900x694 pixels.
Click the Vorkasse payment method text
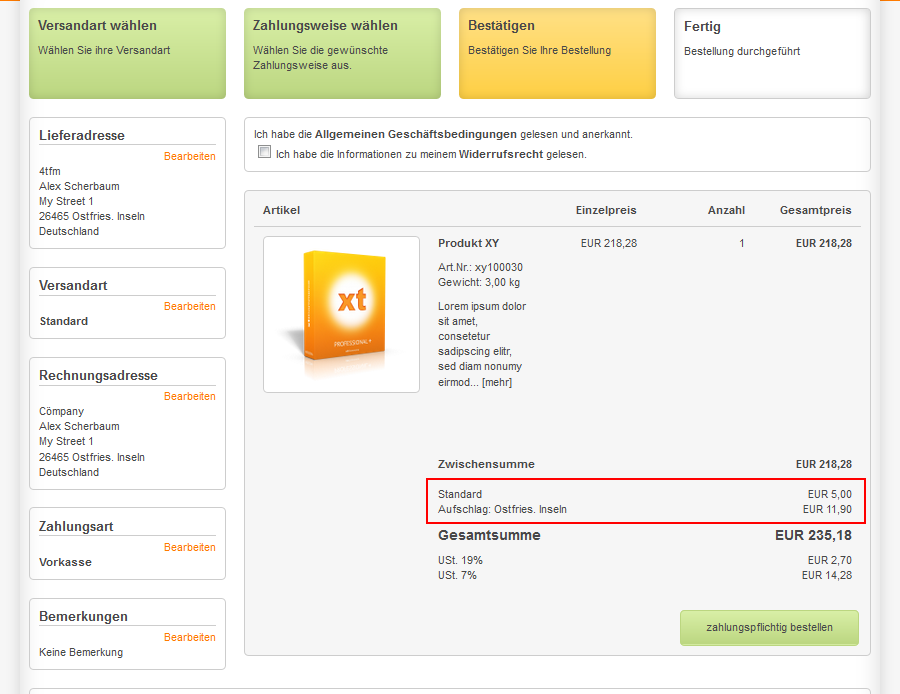point(65,562)
